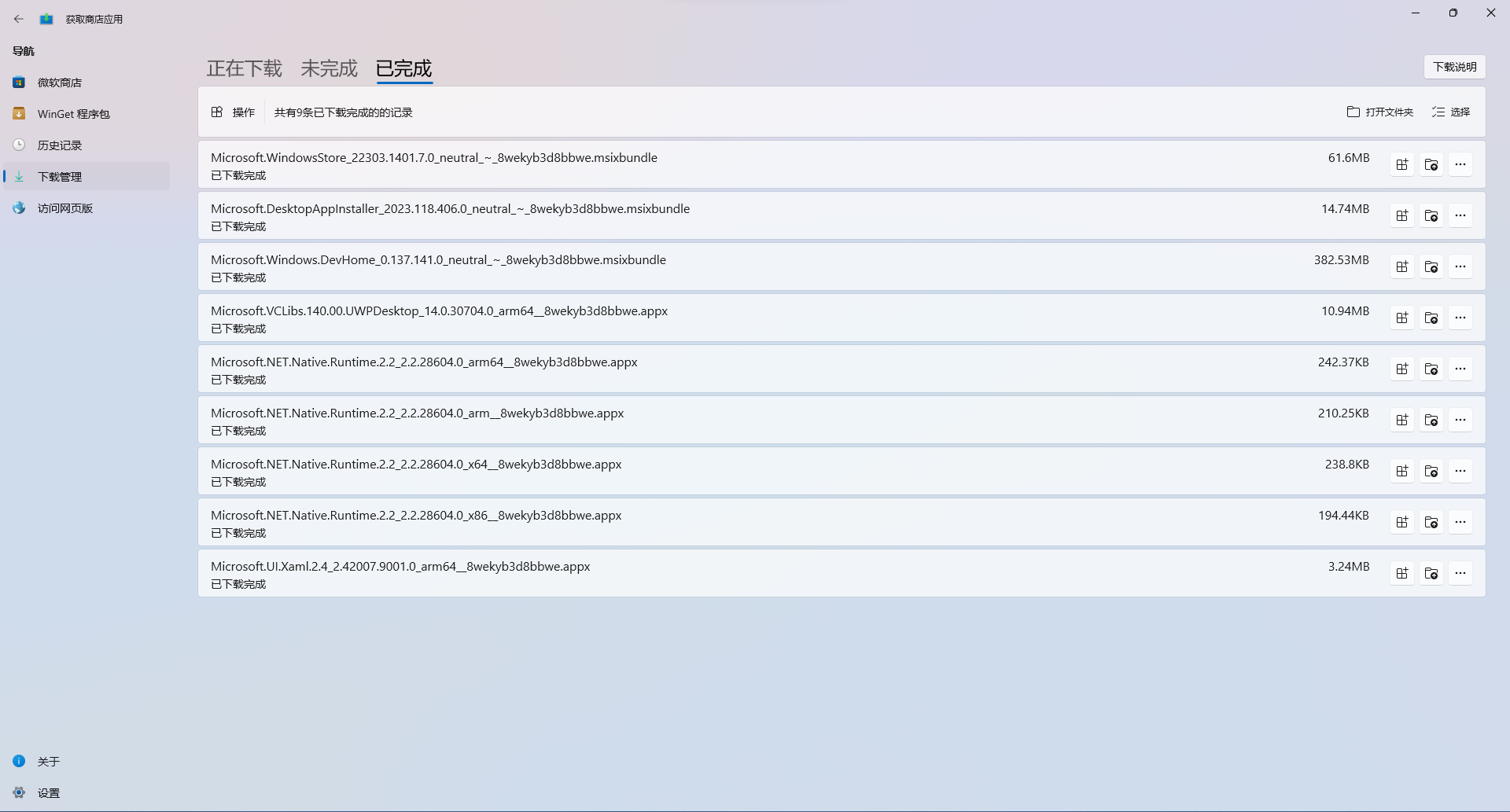Click the 打开文件夹 folder icon

(x=1353, y=112)
